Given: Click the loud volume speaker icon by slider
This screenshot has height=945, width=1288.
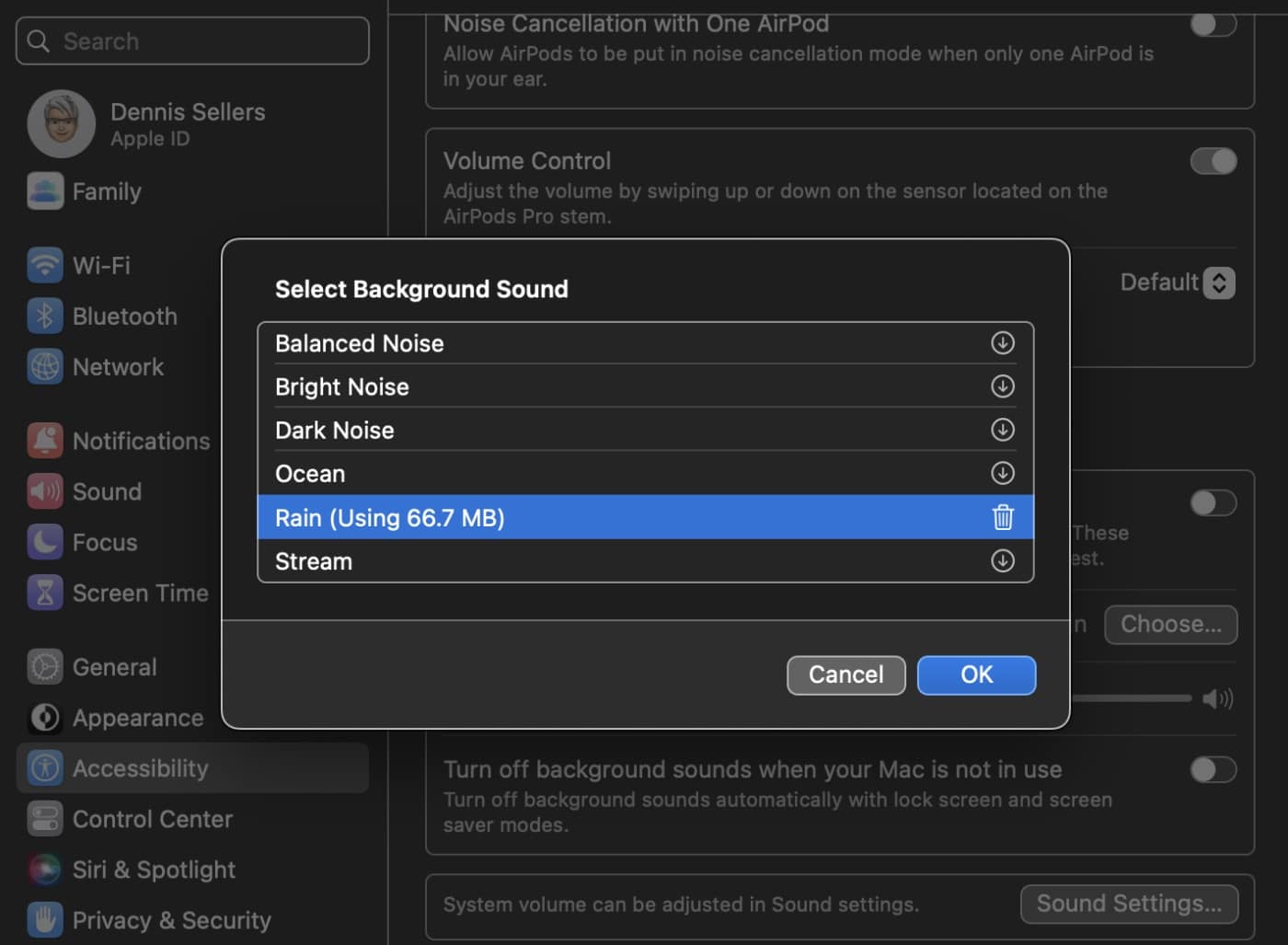Looking at the screenshot, I should coord(1217,699).
